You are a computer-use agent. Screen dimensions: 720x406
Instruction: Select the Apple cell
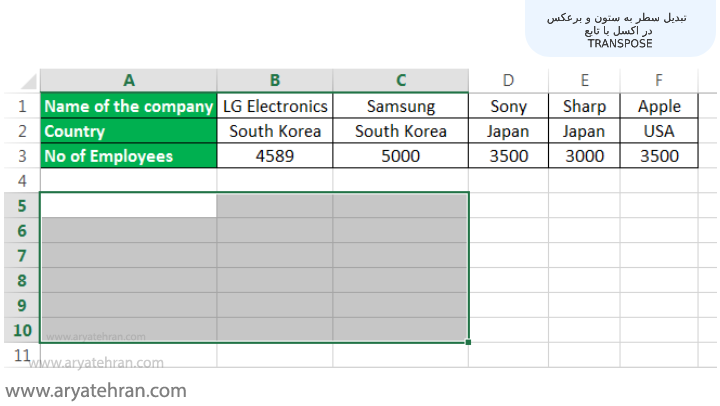659,106
